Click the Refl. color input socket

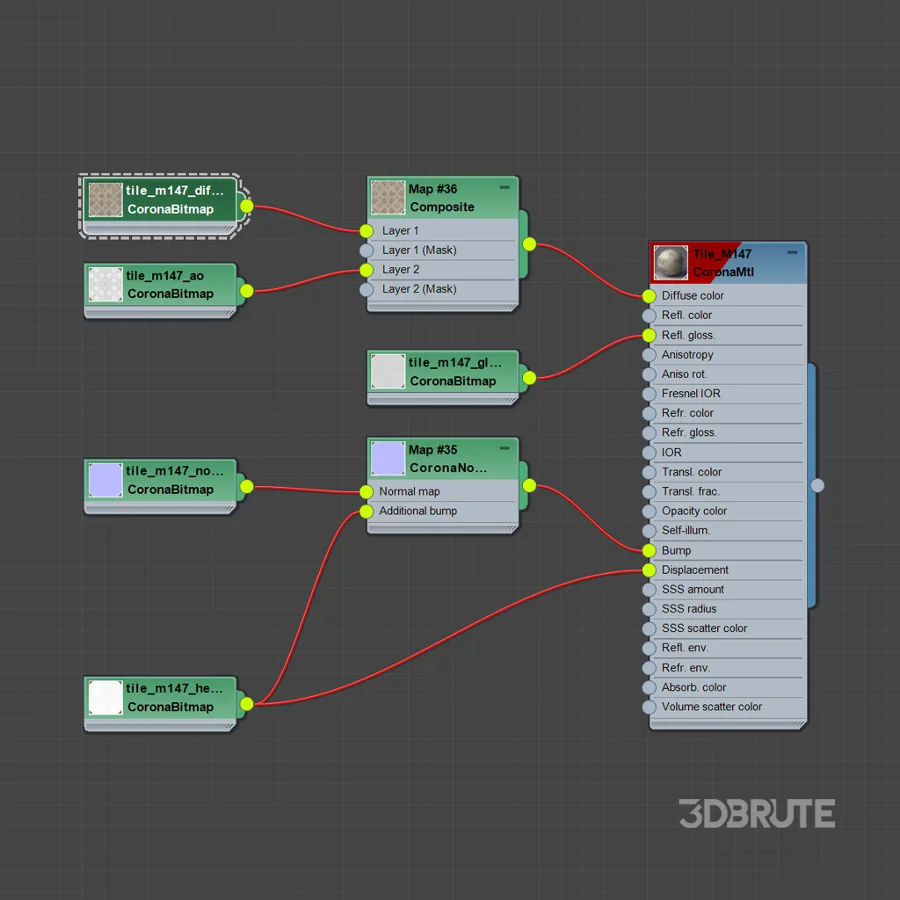pyautogui.click(x=649, y=316)
